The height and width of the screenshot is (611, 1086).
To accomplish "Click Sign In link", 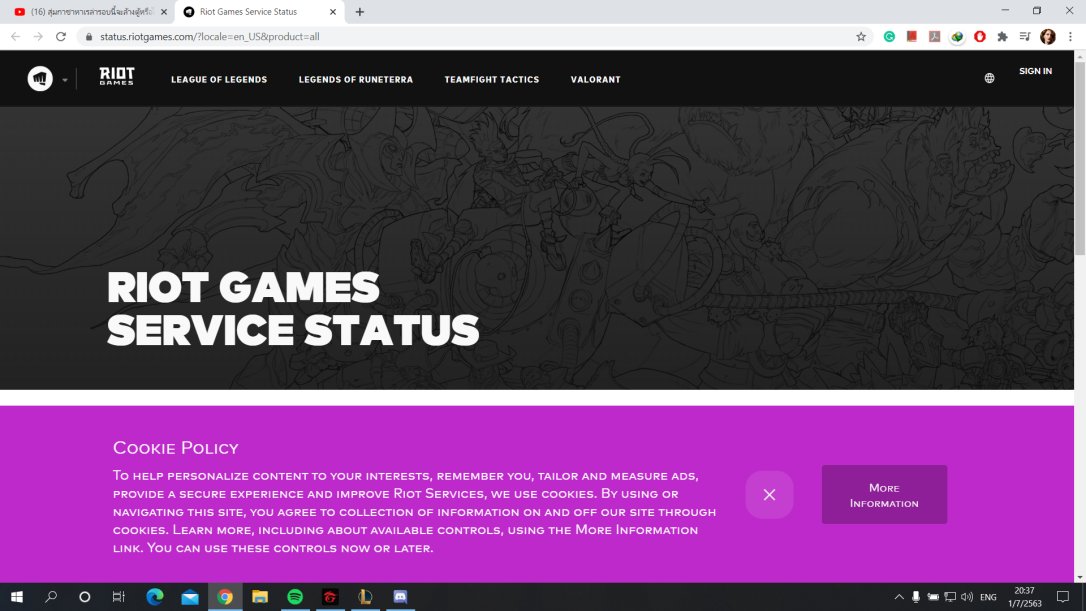I will click(x=1035, y=71).
